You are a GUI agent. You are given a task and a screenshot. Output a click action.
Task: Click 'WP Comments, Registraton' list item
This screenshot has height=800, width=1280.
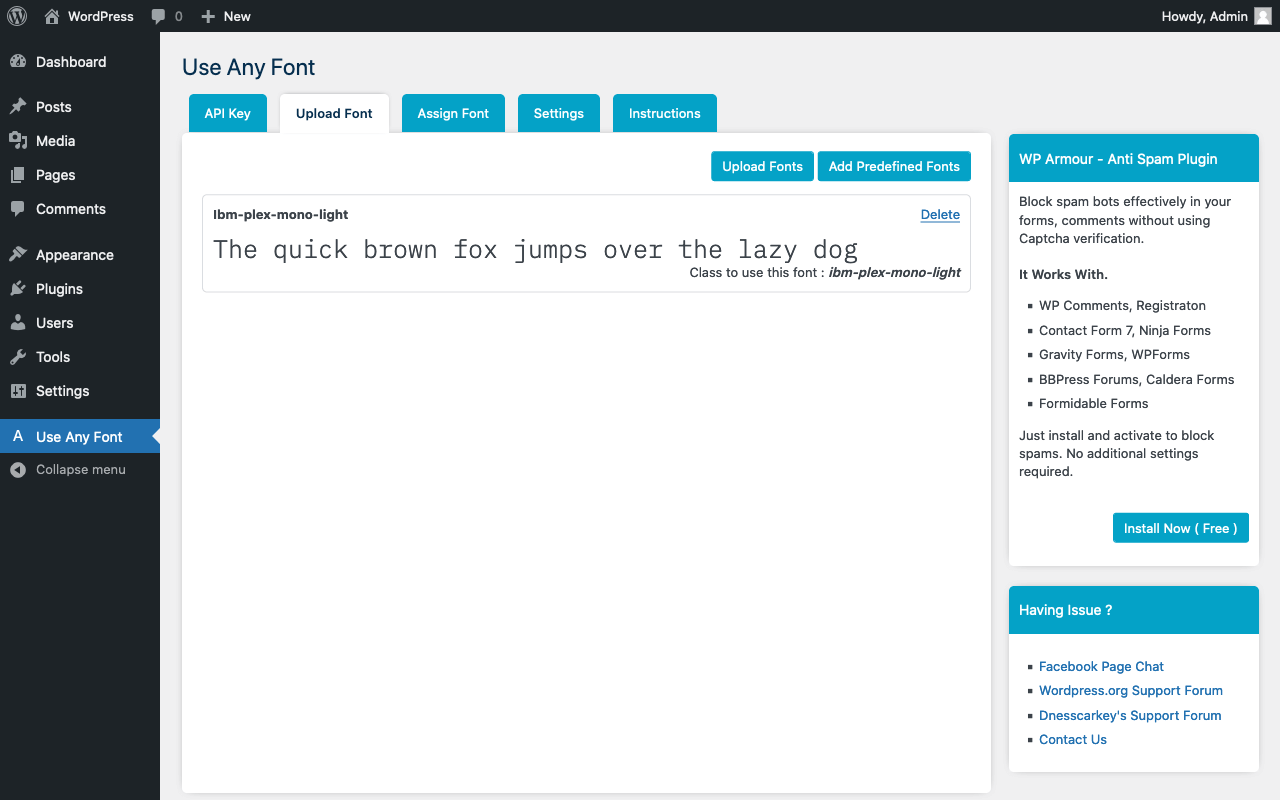(1123, 305)
